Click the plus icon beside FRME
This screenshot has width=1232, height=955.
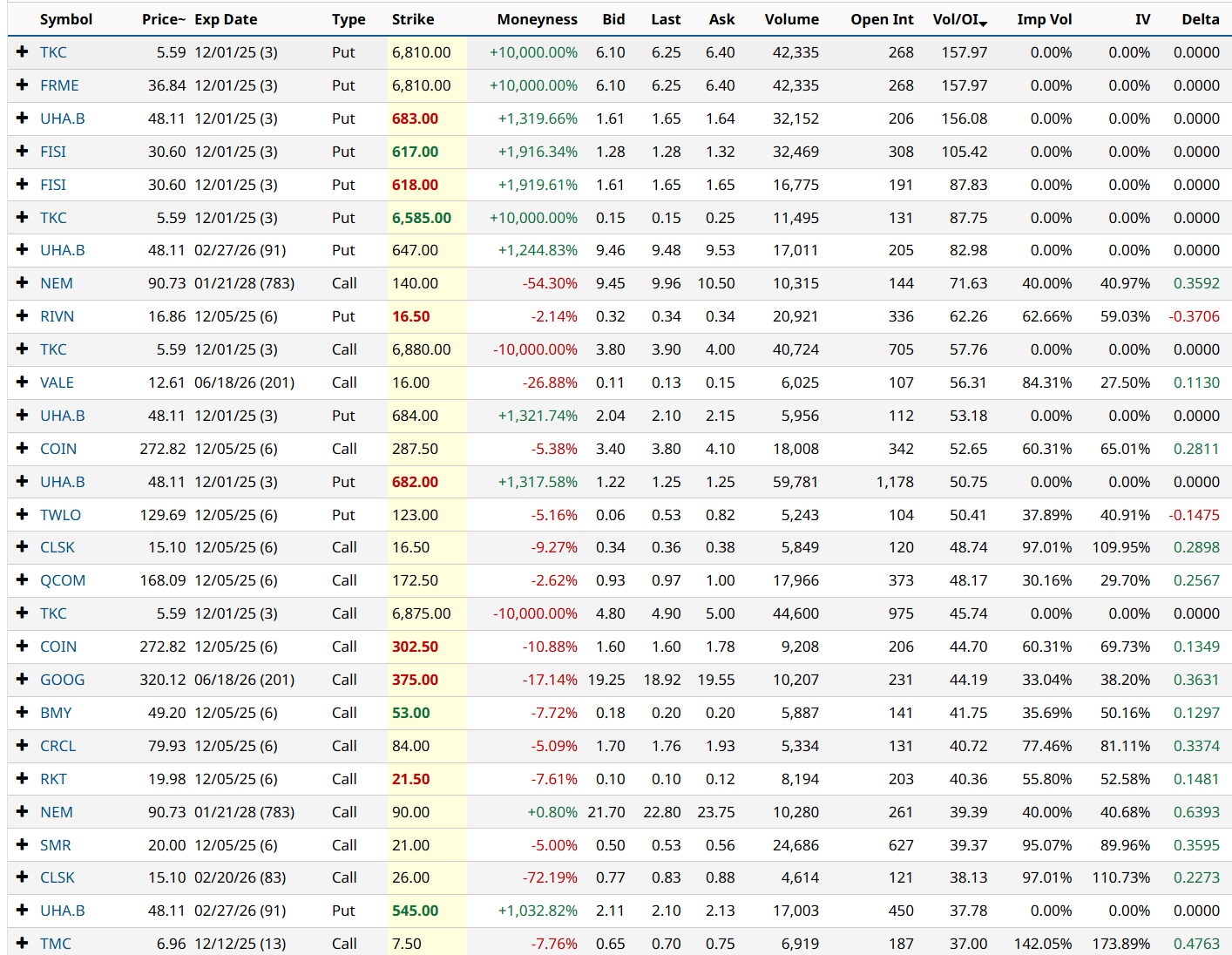[23, 85]
